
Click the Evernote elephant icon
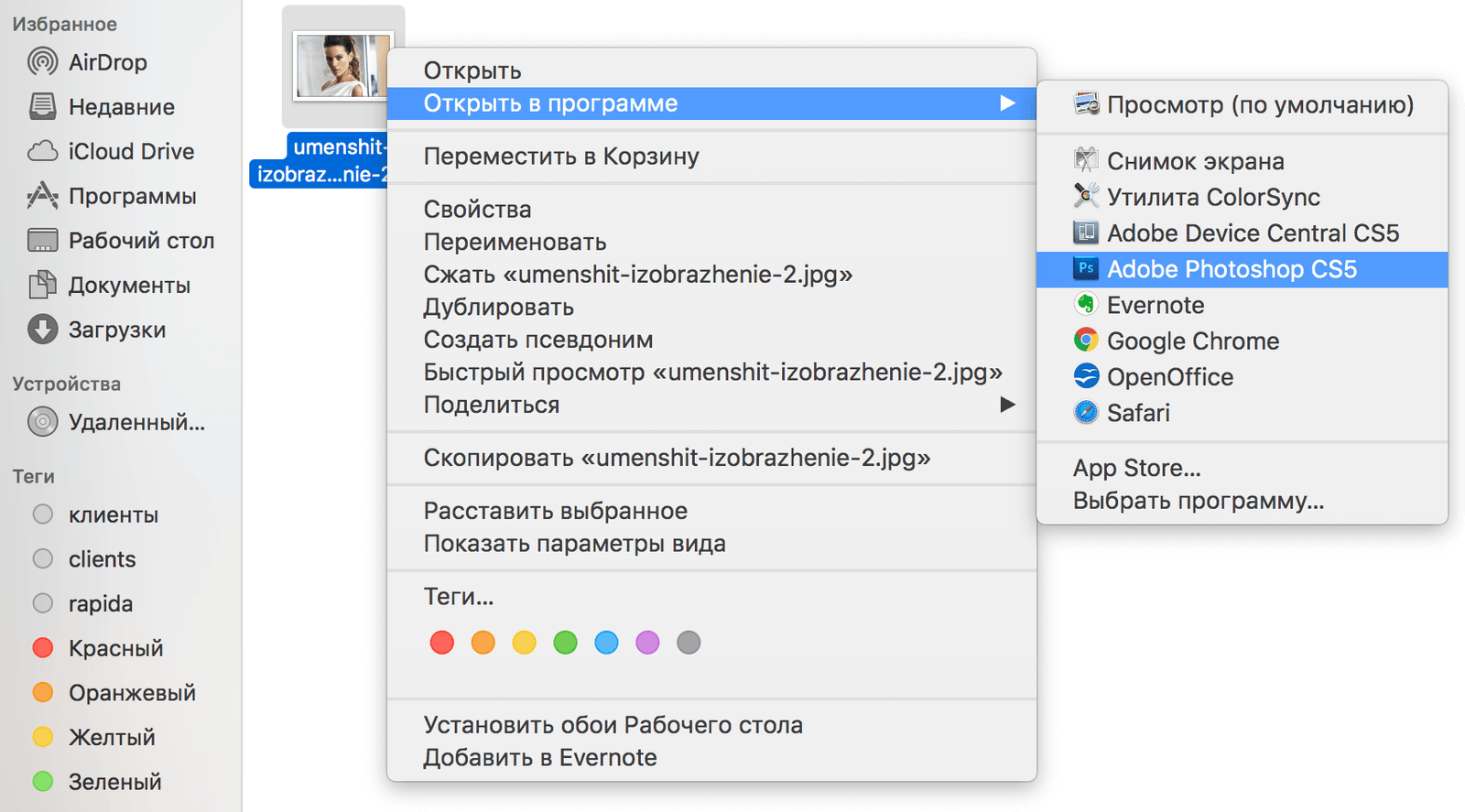pyautogui.click(x=1086, y=304)
